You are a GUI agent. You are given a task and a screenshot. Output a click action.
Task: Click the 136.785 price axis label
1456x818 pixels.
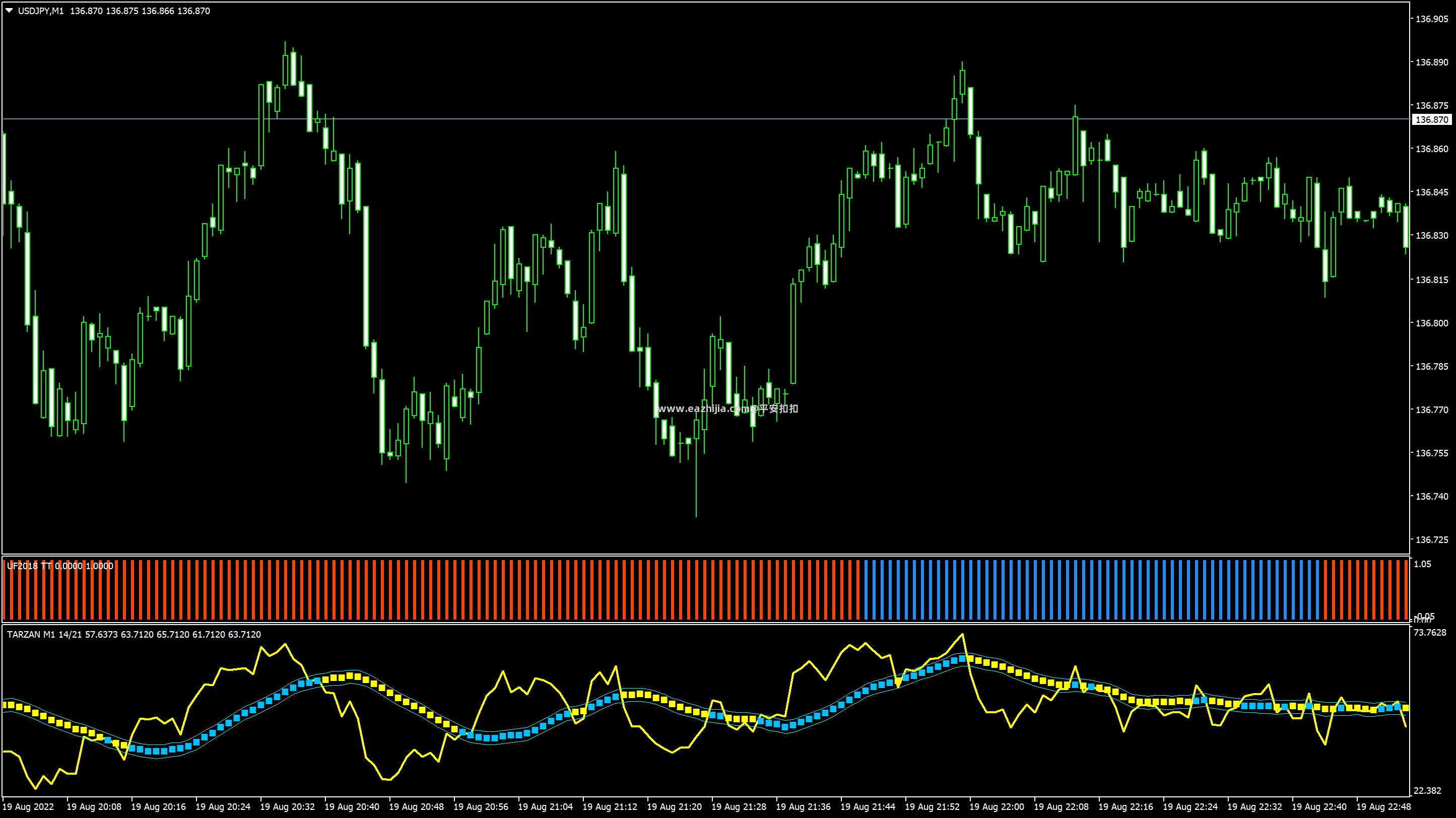click(1432, 367)
